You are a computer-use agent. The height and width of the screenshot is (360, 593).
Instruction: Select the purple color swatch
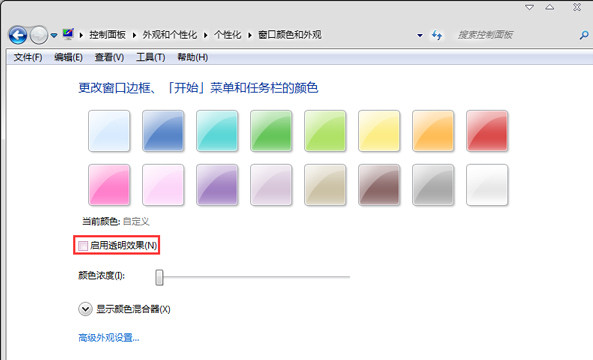point(217,185)
